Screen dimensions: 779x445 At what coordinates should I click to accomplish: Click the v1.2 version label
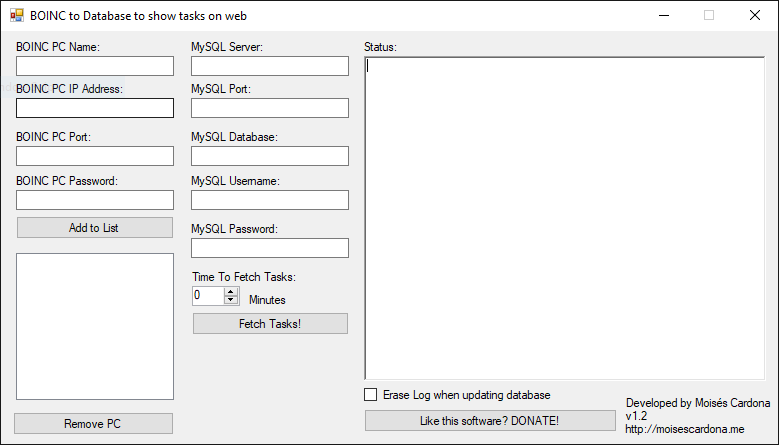point(636,416)
